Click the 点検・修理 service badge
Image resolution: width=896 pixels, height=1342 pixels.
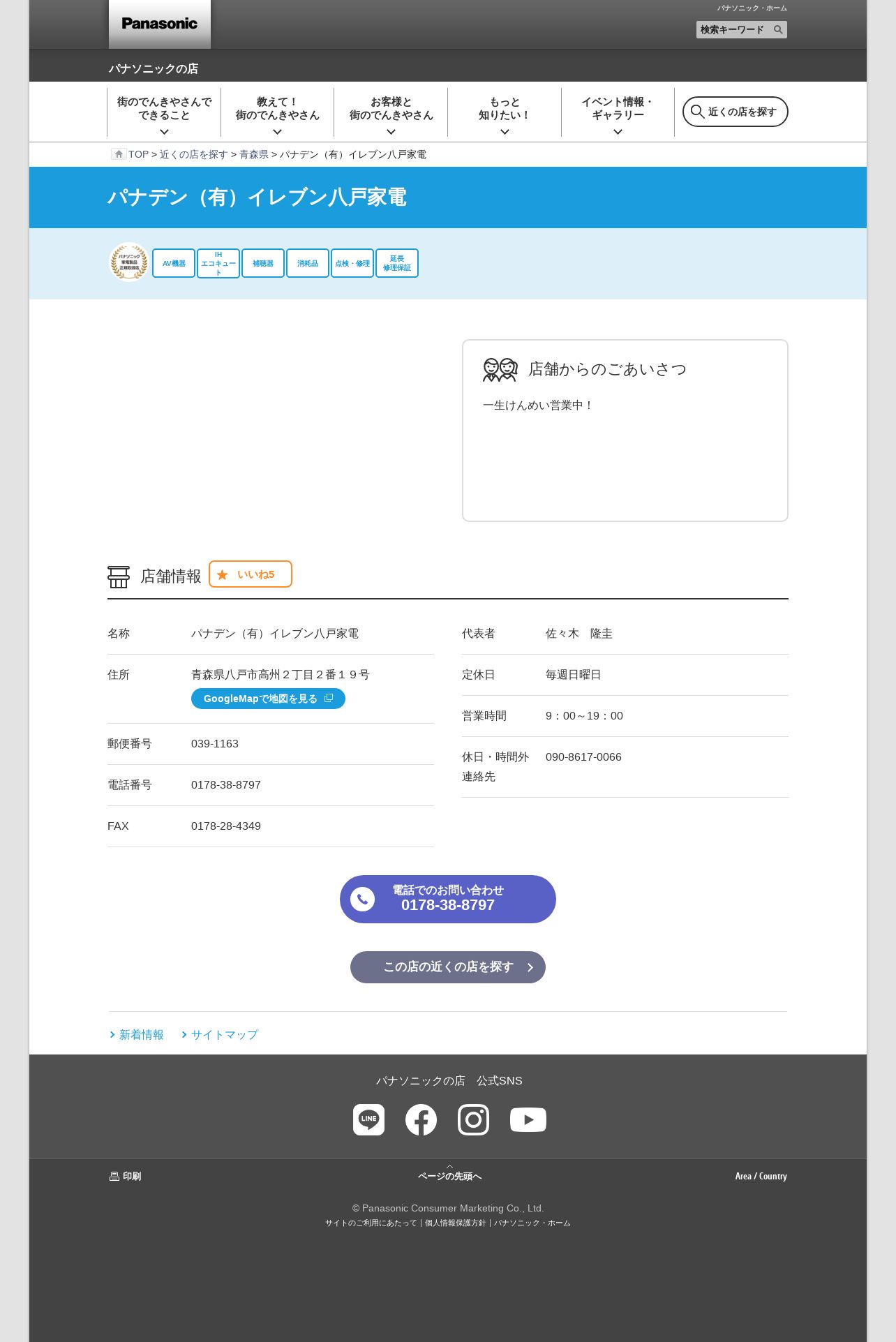click(x=352, y=263)
